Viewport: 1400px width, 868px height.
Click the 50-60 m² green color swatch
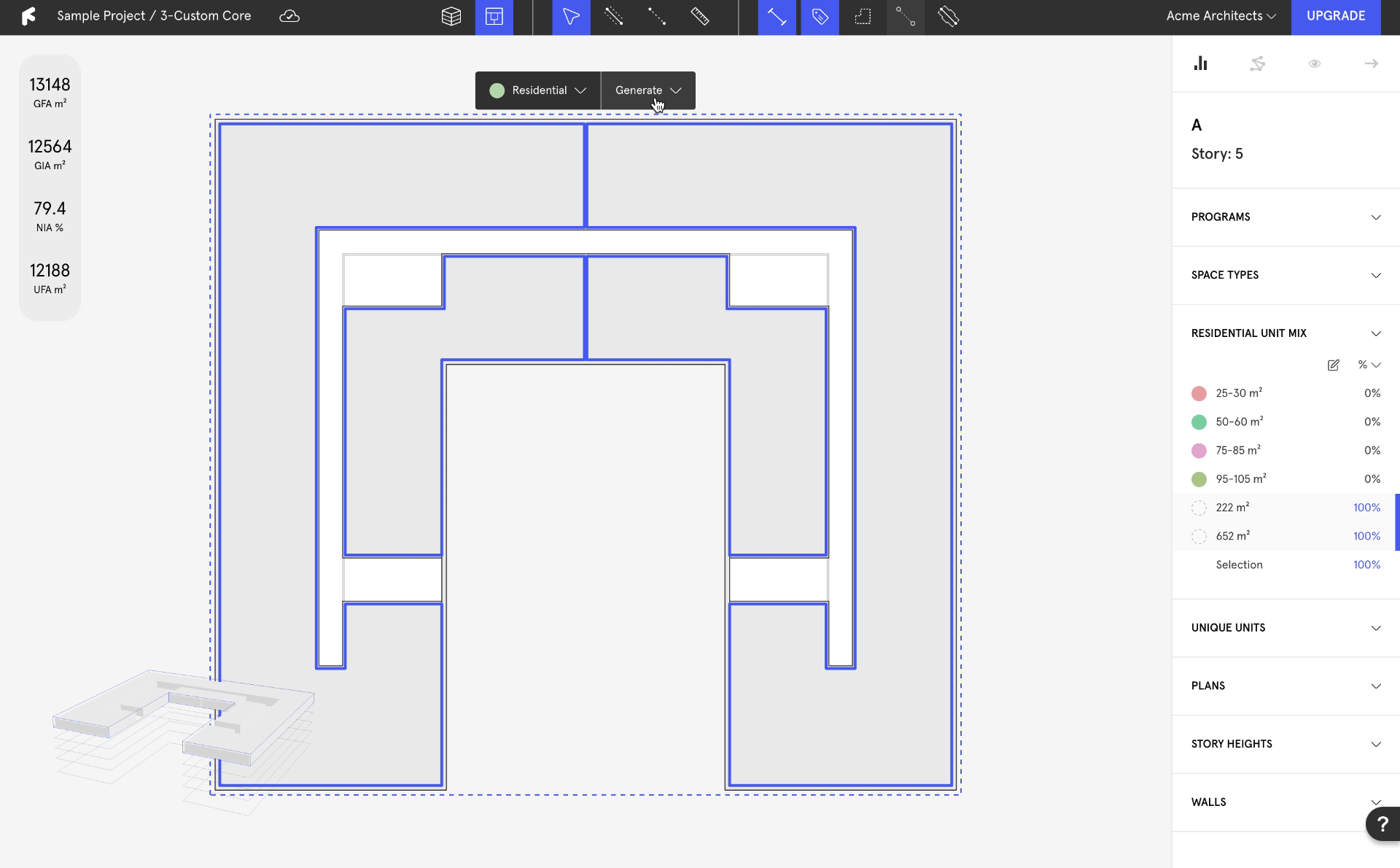(x=1199, y=422)
